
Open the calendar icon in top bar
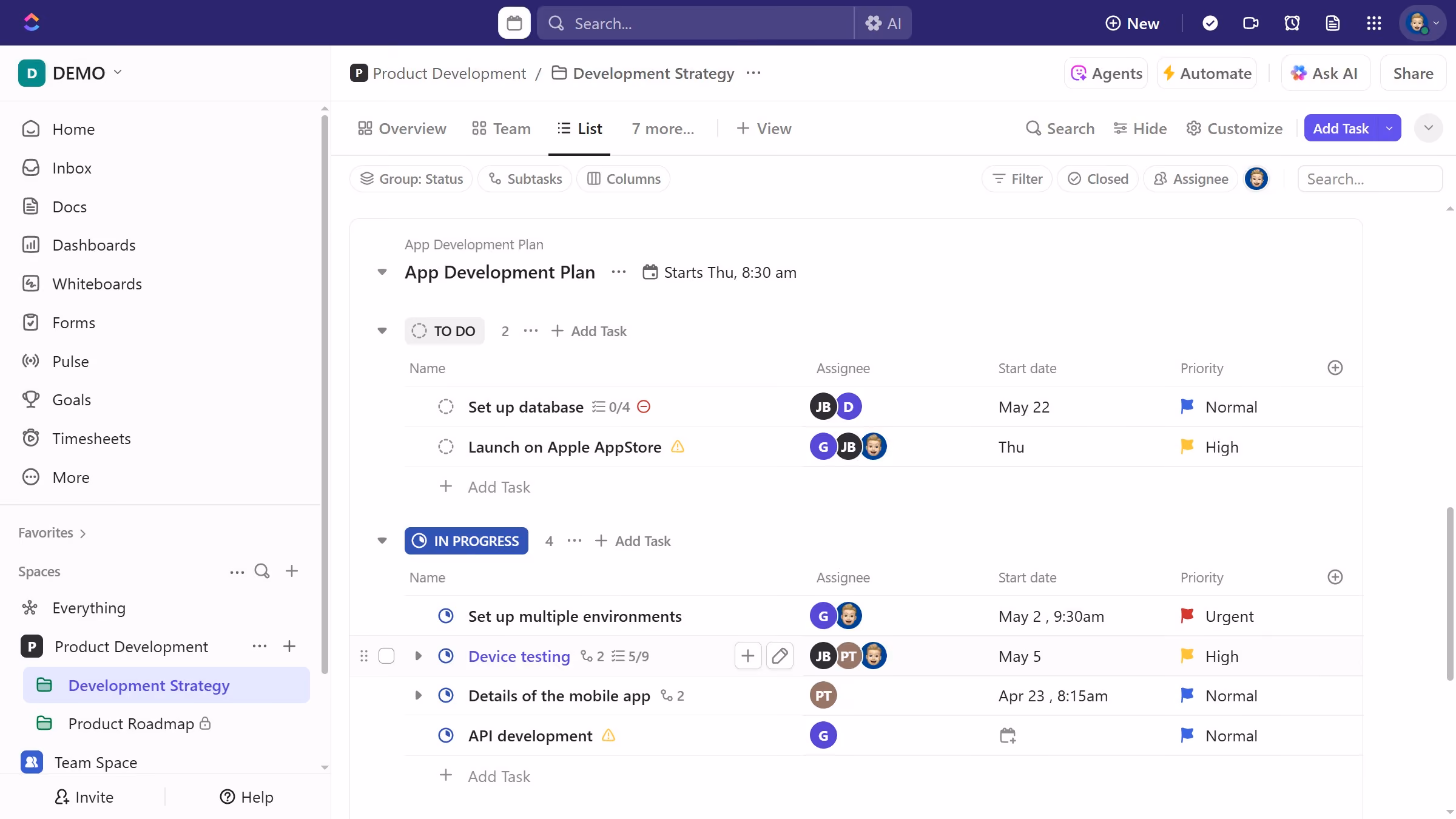click(514, 23)
